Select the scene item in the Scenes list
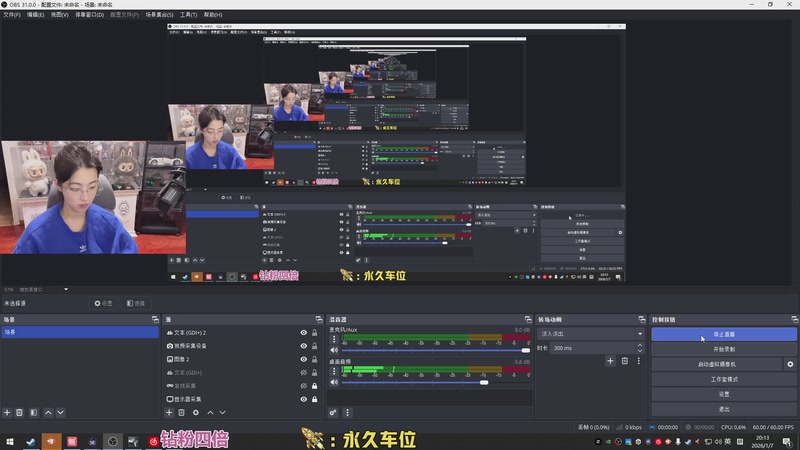Image resolution: width=800 pixels, height=450 pixels. coord(80,332)
